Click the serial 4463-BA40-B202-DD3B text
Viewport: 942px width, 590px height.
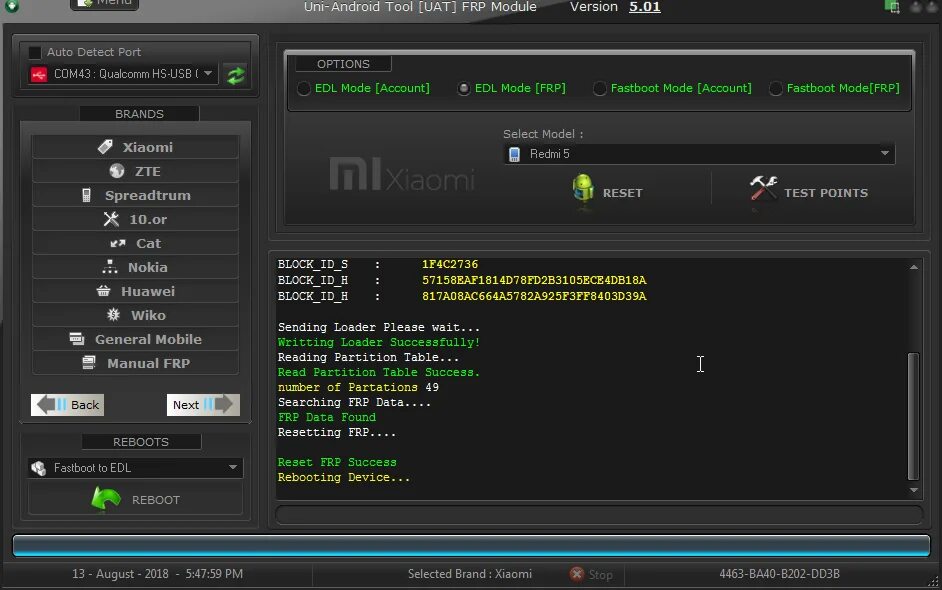coord(779,574)
